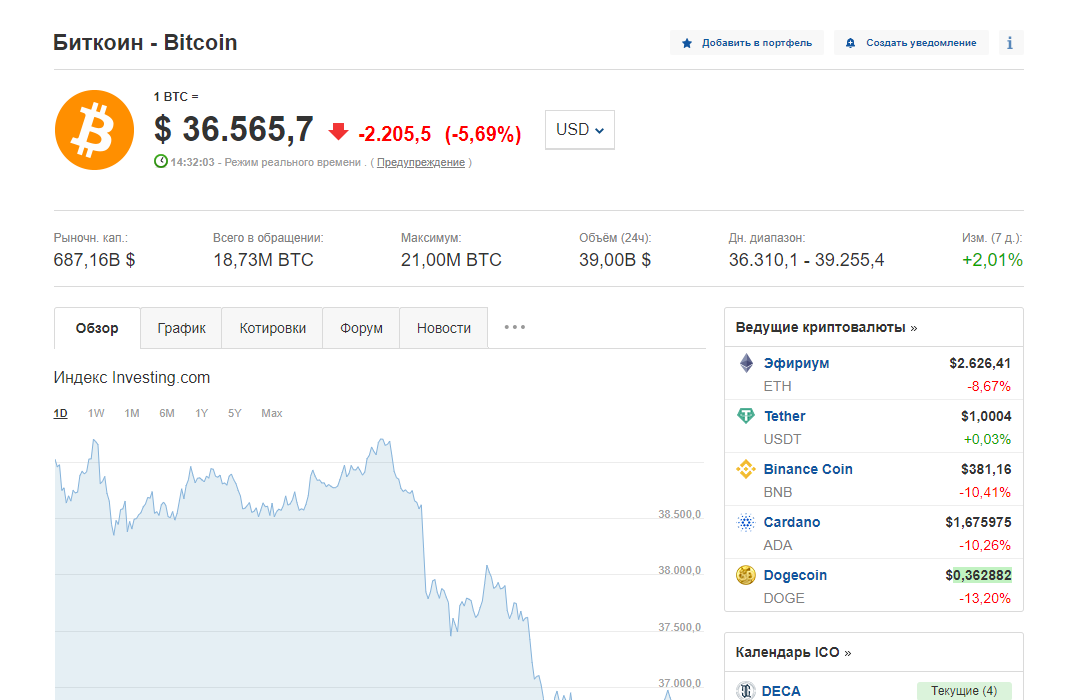Click the red down arrow price indicator
This screenshot has width=1073, height=700.
click(x=338, y=131)
